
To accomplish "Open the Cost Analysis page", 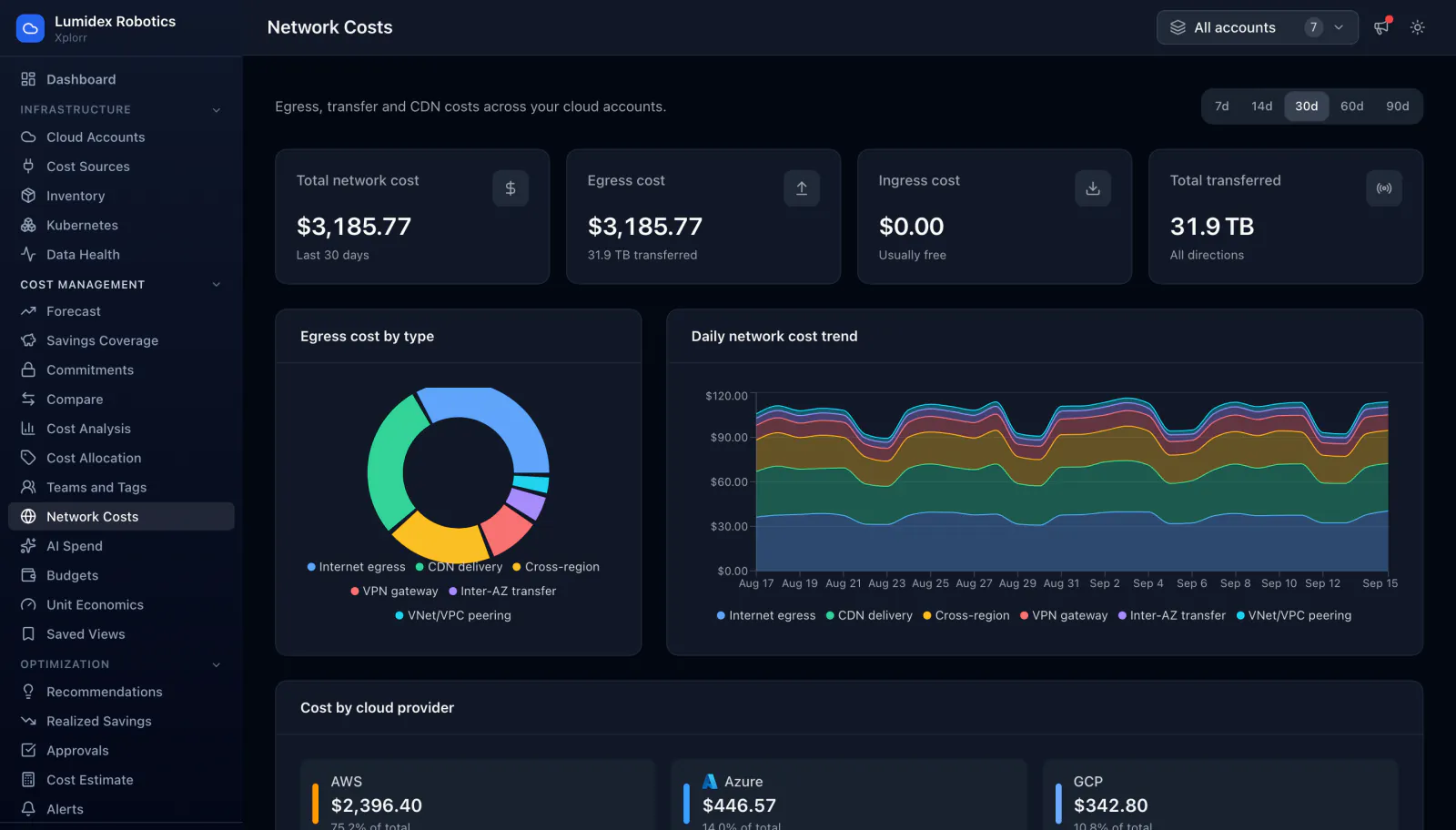I will coord(121,429).
